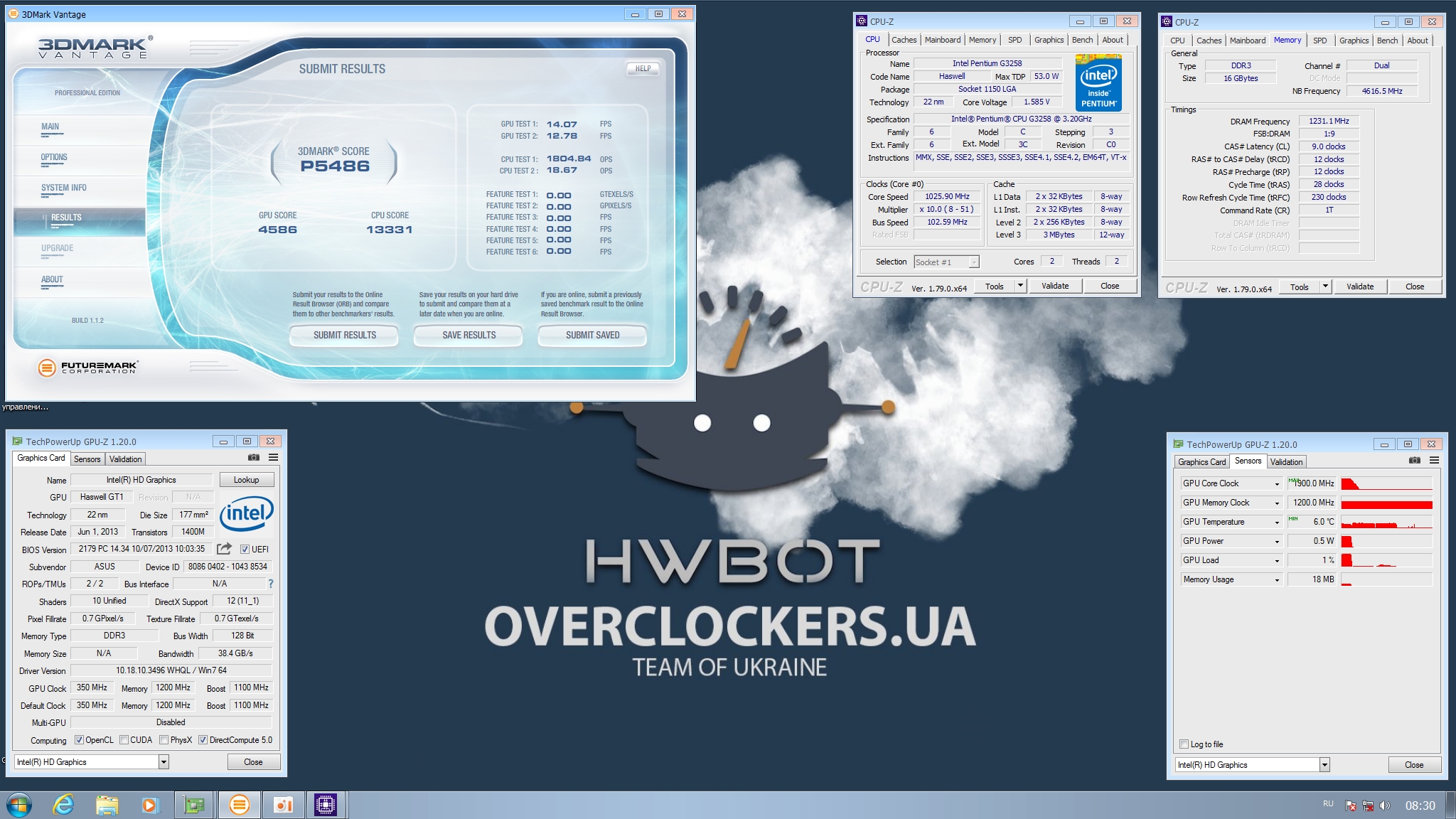Image resolution: width=1456 pixels, height=819 pixels.
Task: Select OPTIONS in 3DMark Vantage sidebar
Action: (54, 157)
